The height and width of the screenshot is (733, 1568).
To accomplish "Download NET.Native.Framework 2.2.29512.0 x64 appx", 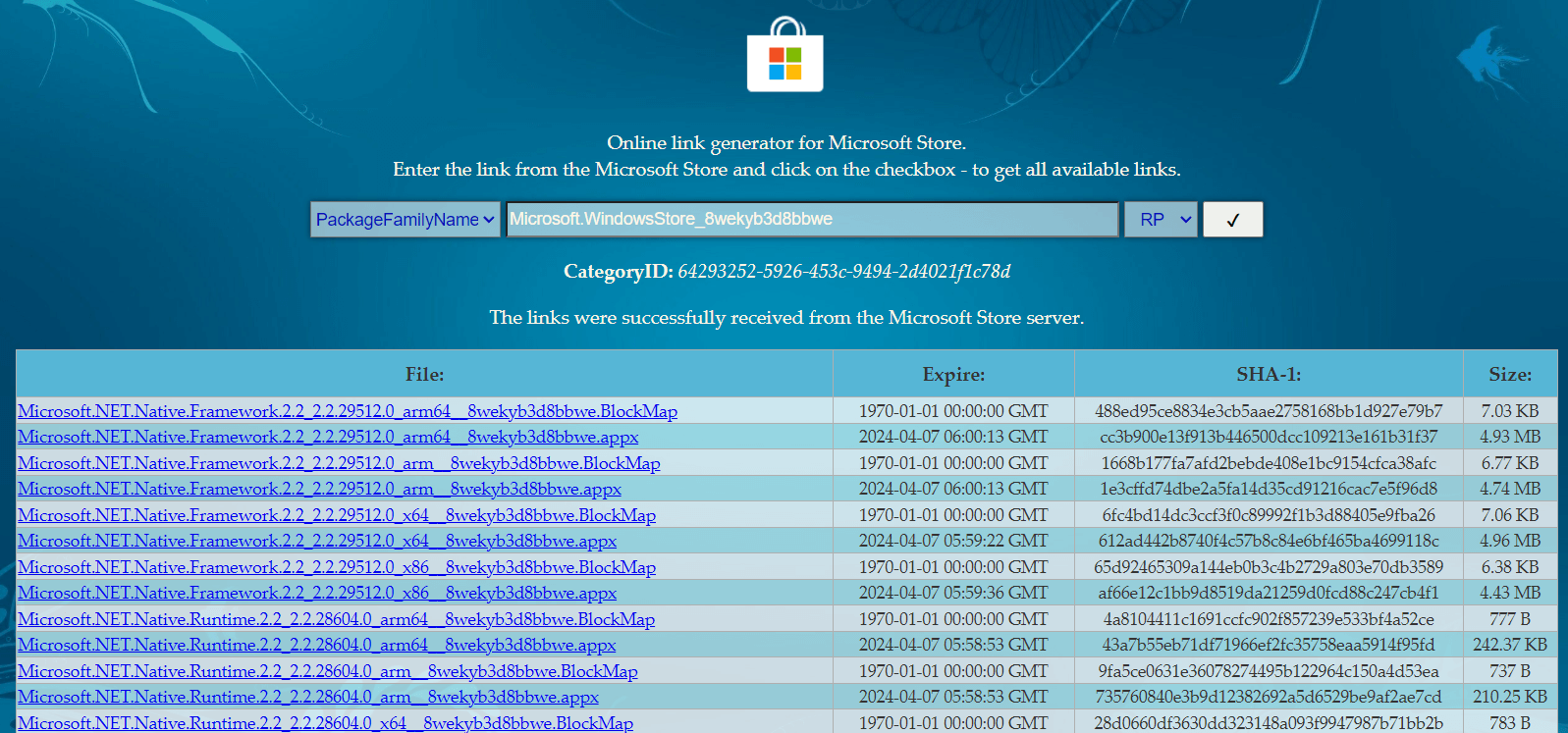I will tap(317, 541).
